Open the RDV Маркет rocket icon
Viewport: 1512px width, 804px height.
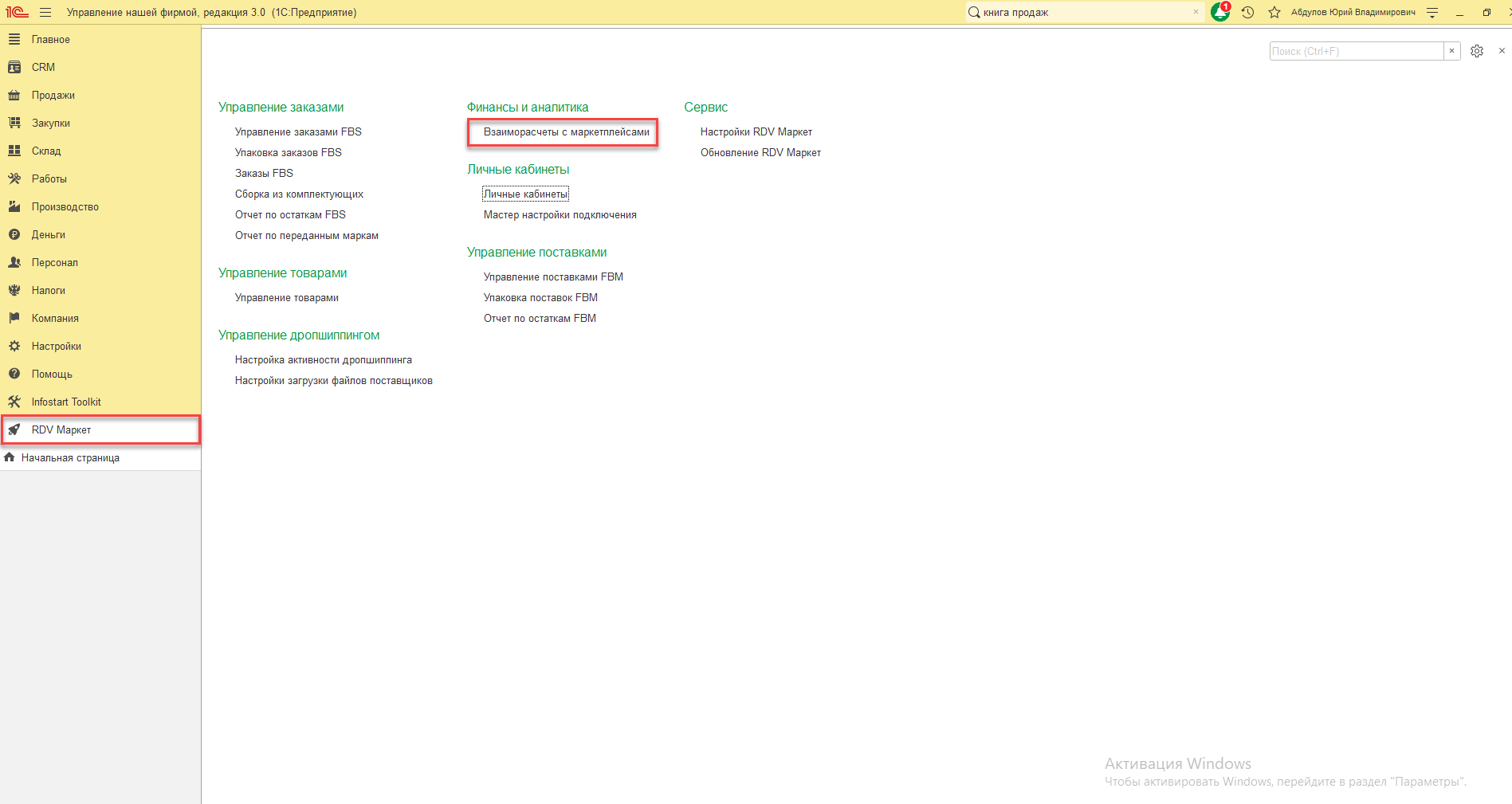(14, 429)
